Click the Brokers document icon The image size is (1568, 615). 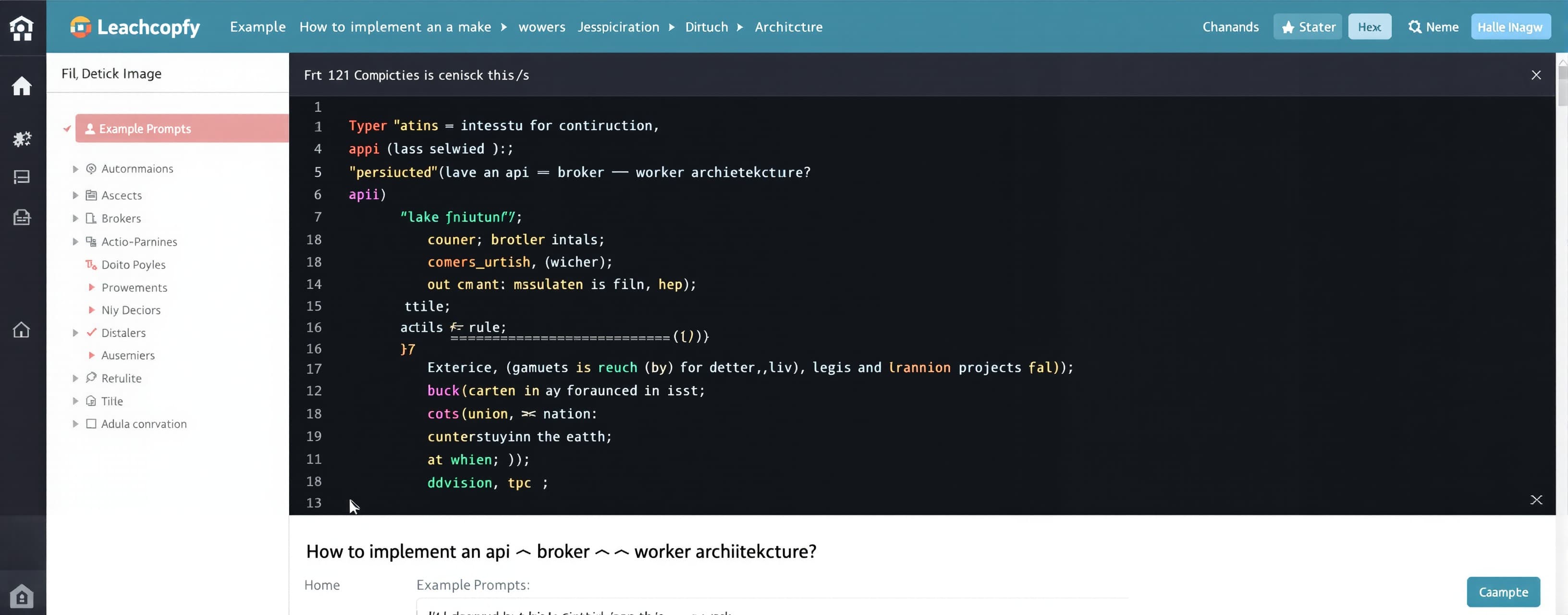tap(91, 218)
